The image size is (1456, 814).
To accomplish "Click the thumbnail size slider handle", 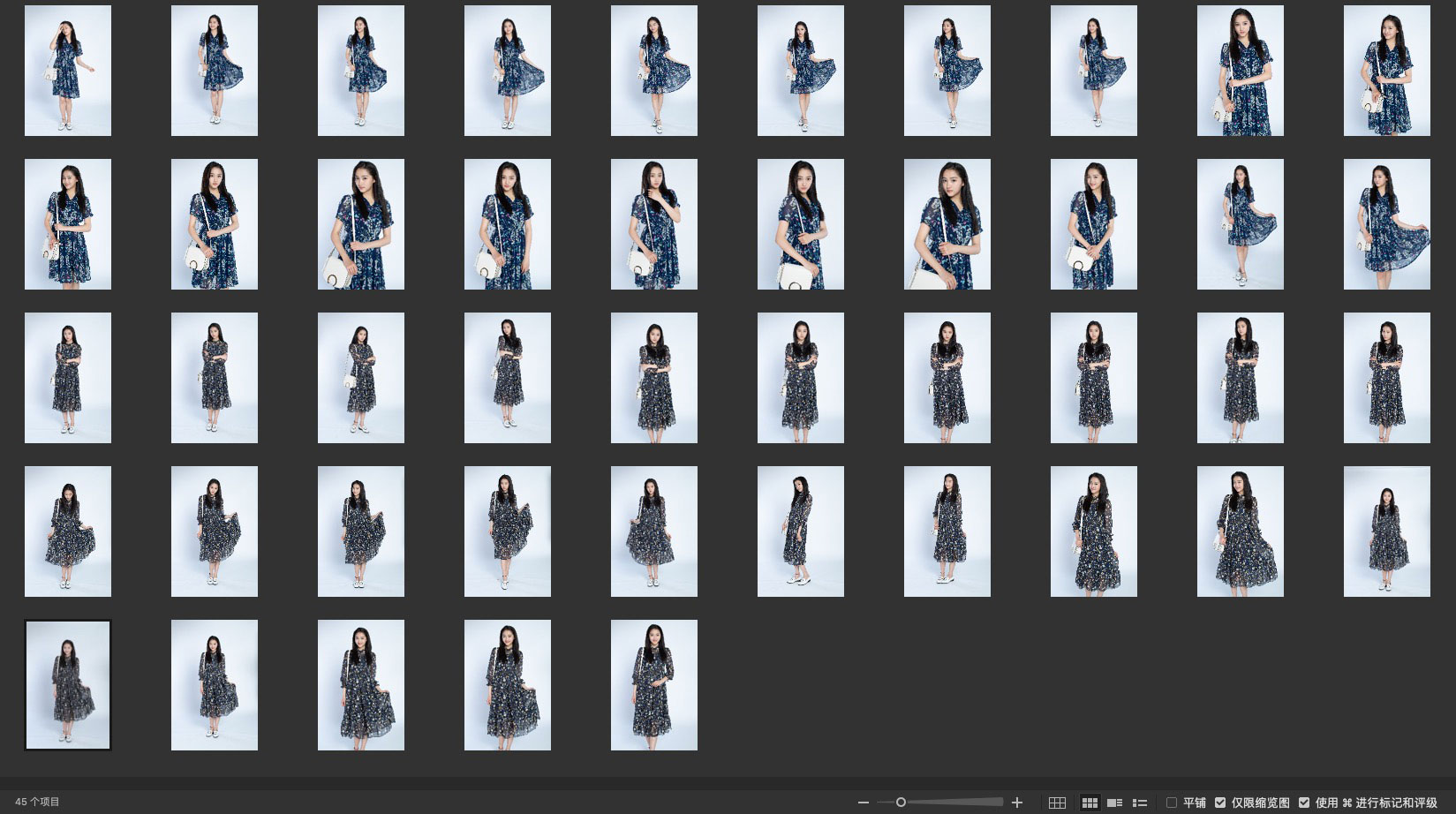I will click(x=901, y=803).
